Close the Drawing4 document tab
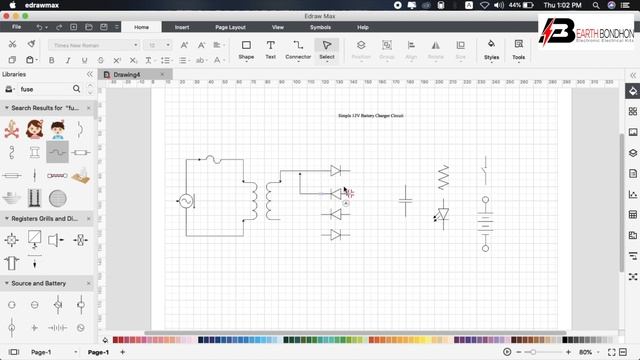640x360 pixels. coord(162,74)
